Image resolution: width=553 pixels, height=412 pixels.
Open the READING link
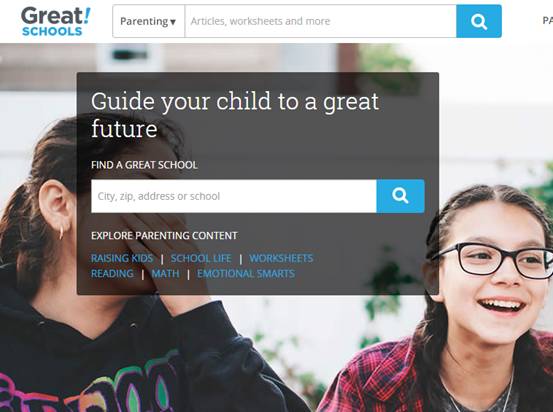pyautogui.click(x=112, y=274)
